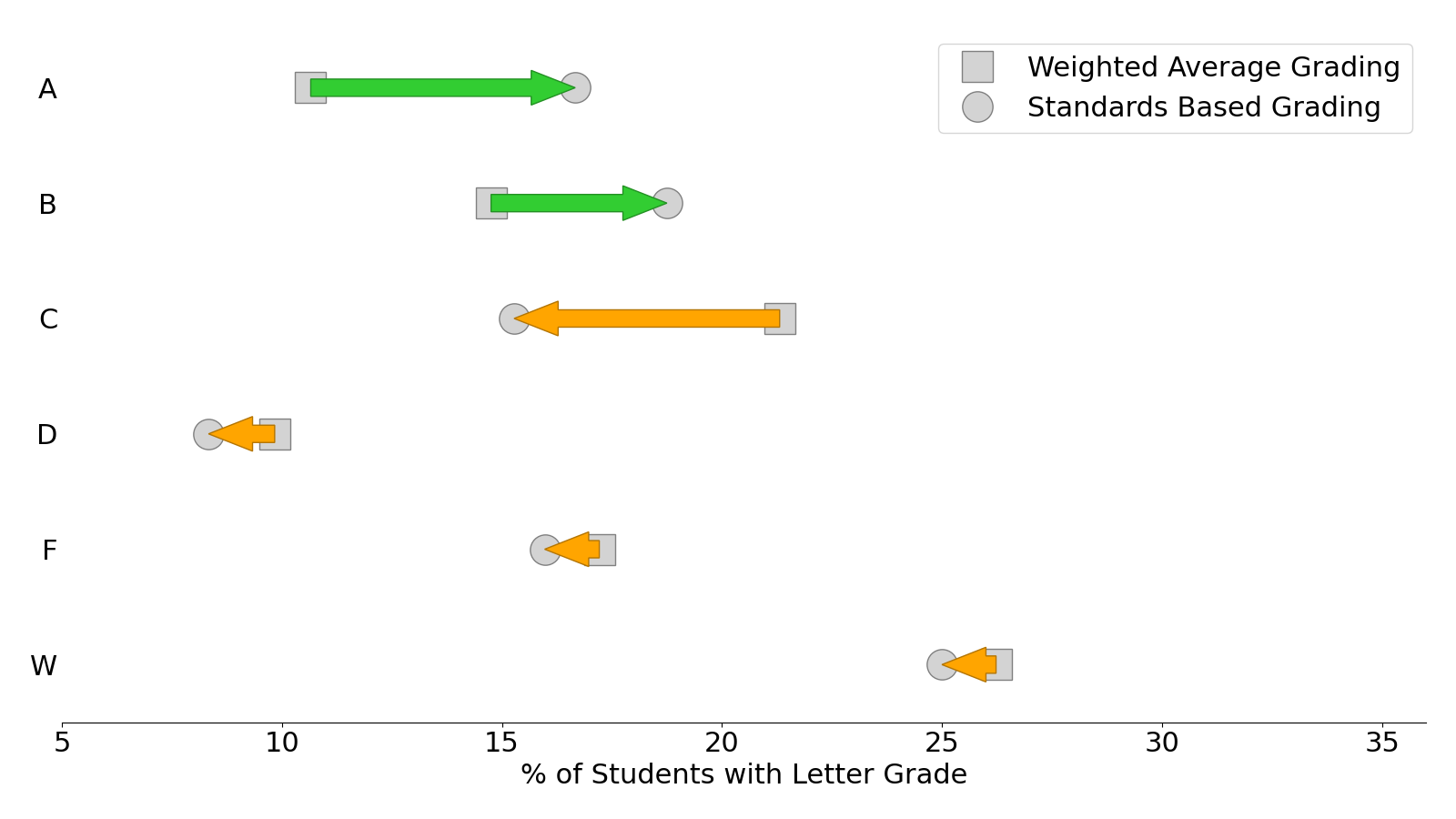Click the x-axis tick label 20
The width and height of the screenshot is (1456, 819).
[722, 743]
